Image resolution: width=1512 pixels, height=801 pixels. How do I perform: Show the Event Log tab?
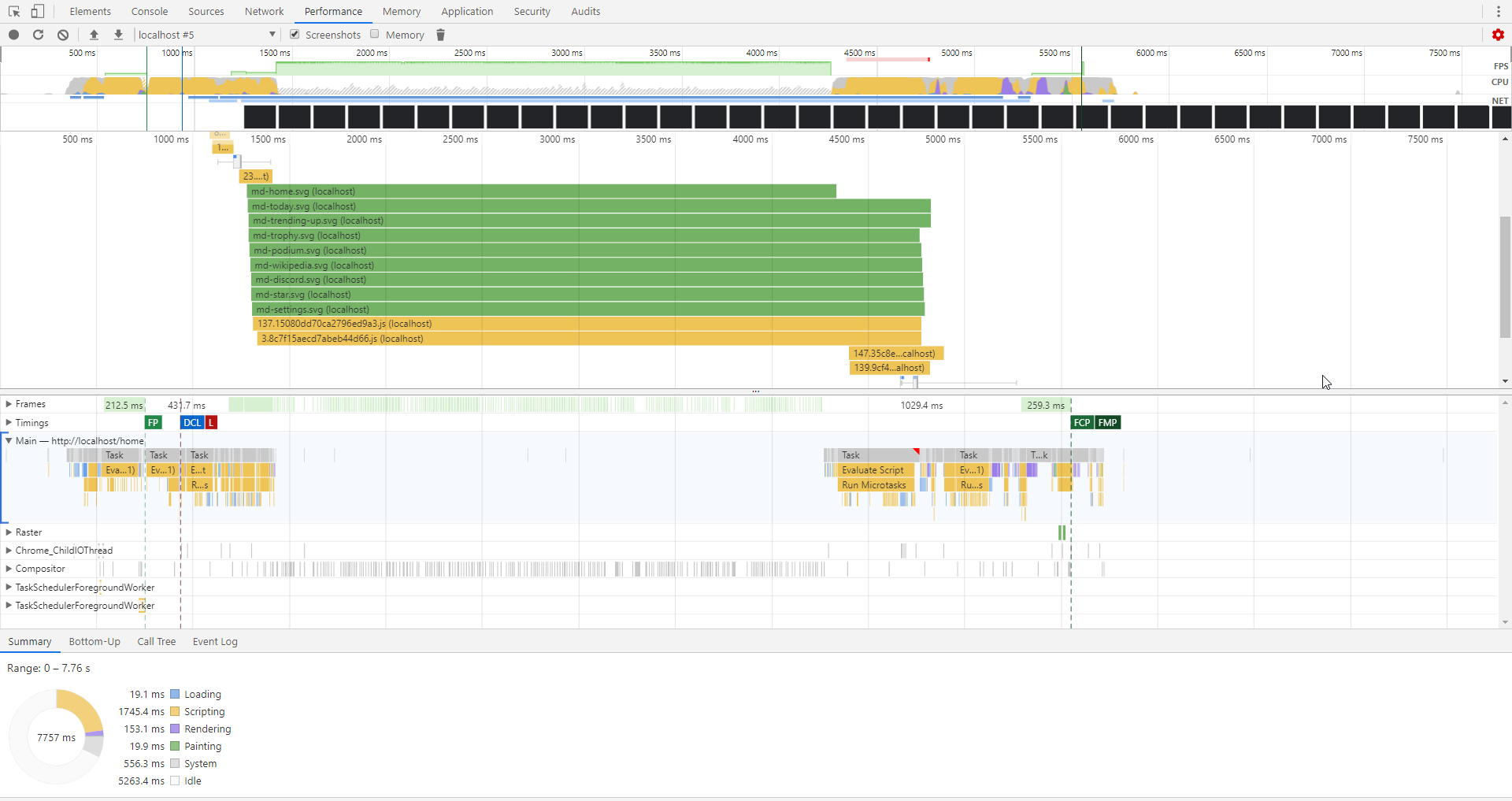pos(215,642)
